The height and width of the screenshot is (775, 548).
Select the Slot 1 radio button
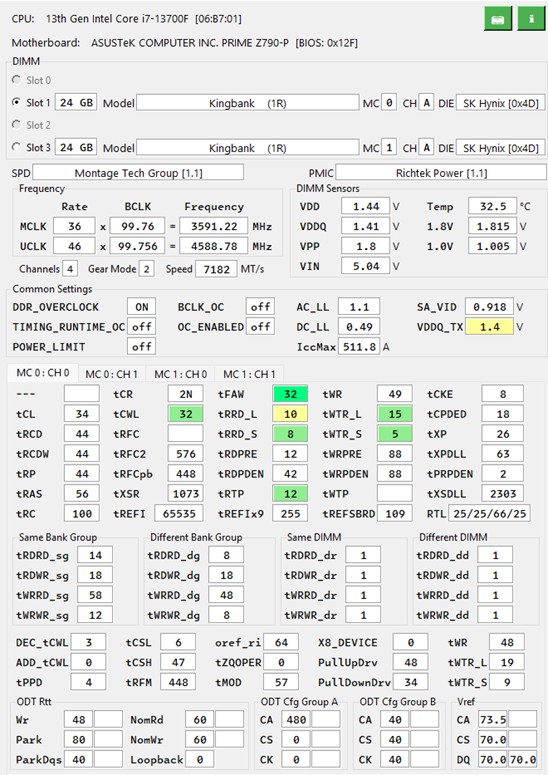[x=16, y=102]
